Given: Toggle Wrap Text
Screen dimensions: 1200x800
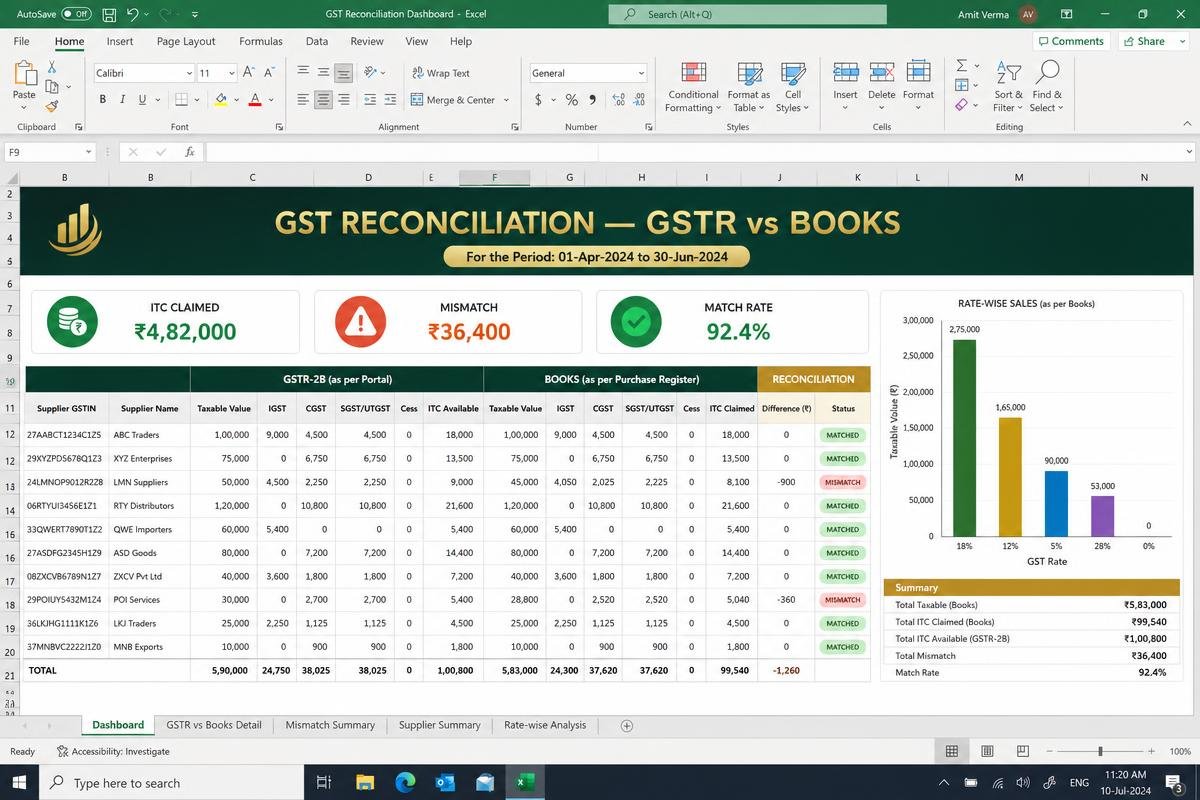Looking at the screenshot, I should (x=440, y=73).
